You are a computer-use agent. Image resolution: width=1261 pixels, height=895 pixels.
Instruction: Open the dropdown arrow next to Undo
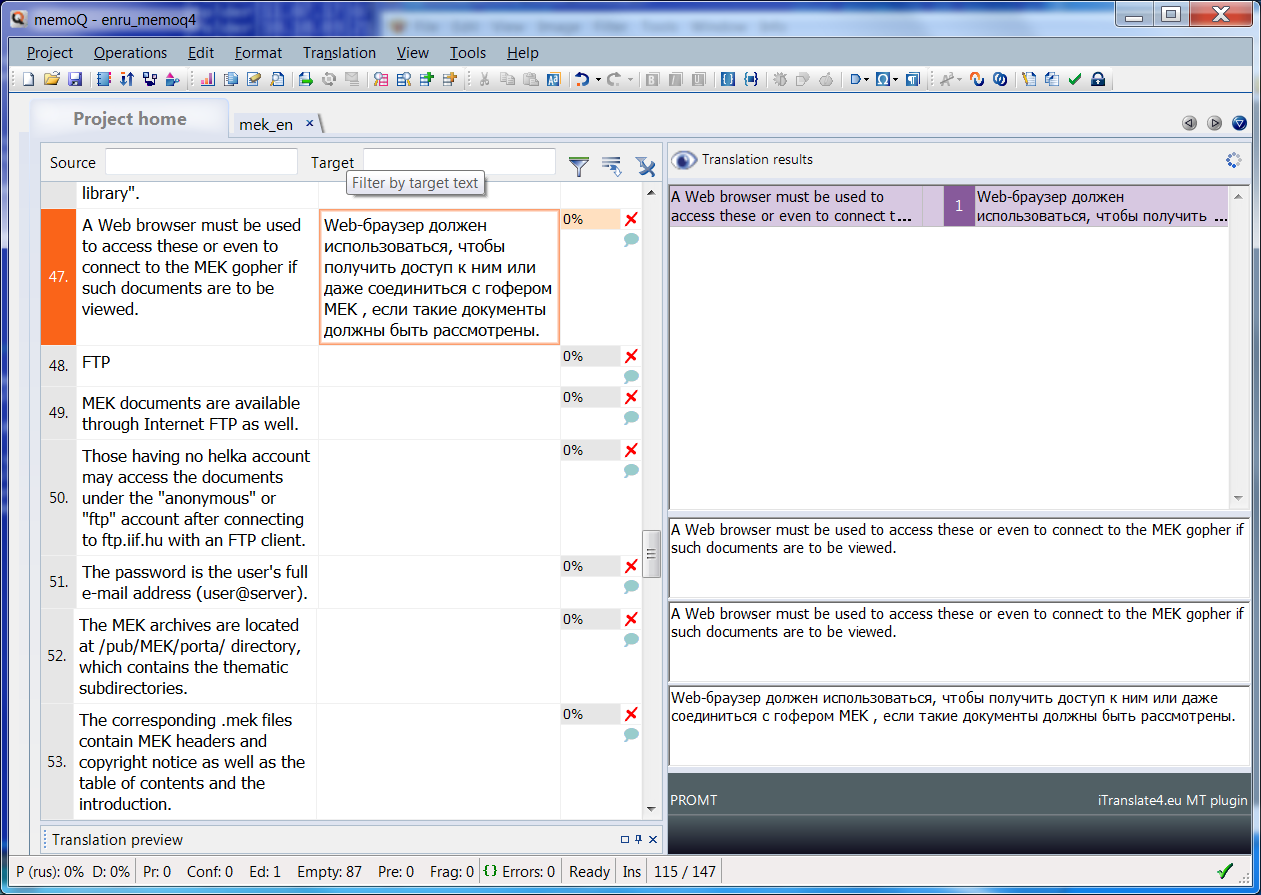598,80
